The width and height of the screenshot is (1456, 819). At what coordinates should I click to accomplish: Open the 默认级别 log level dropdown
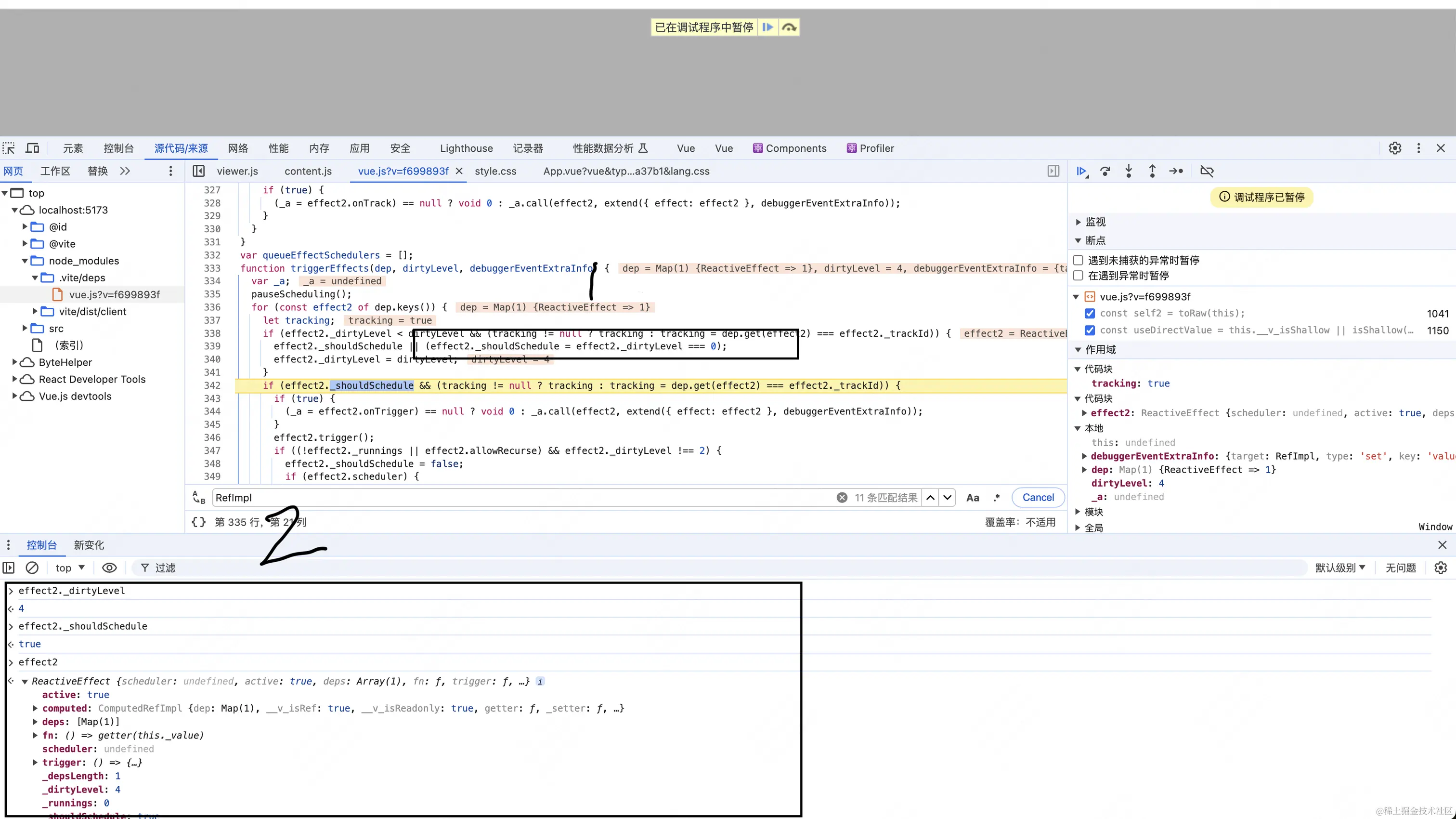[x=1339, y=568]
